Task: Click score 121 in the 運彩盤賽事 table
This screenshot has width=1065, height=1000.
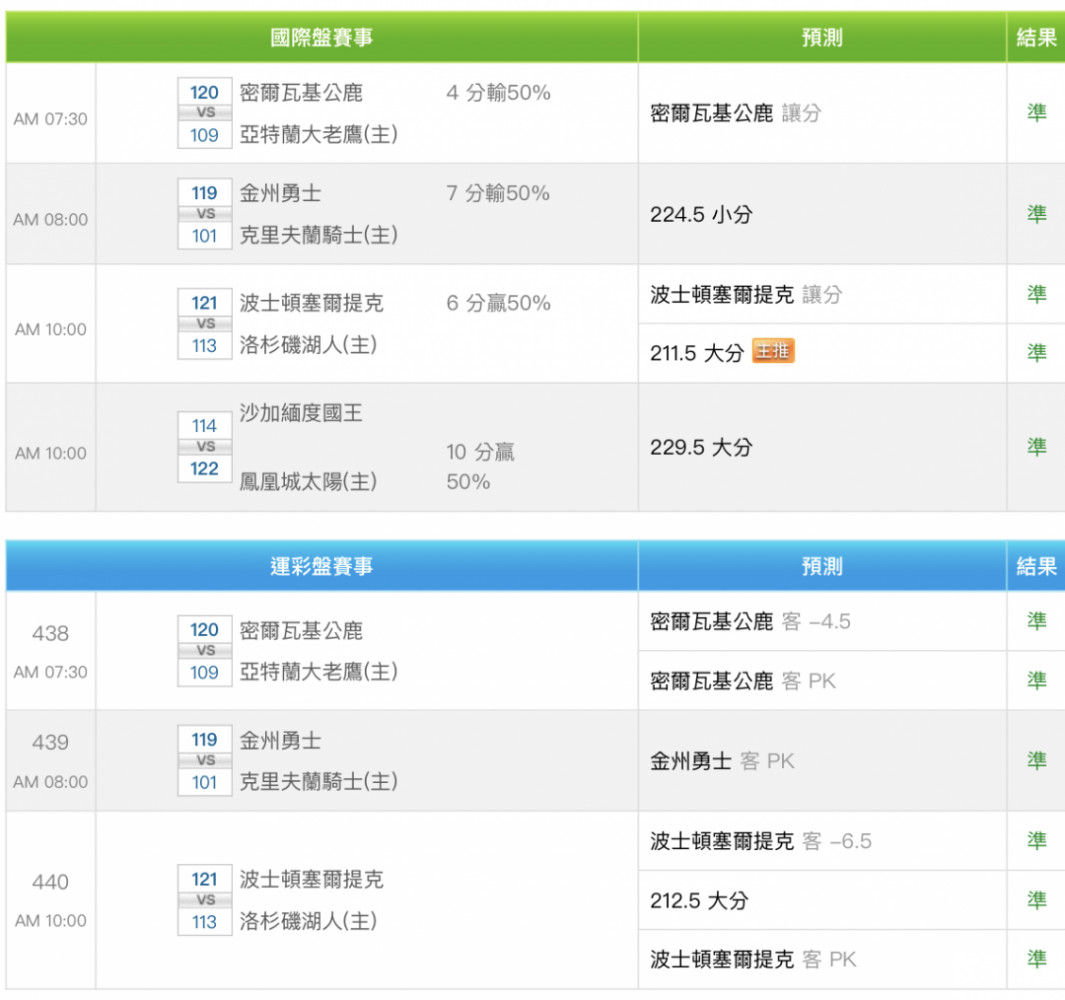Action: 204,879
